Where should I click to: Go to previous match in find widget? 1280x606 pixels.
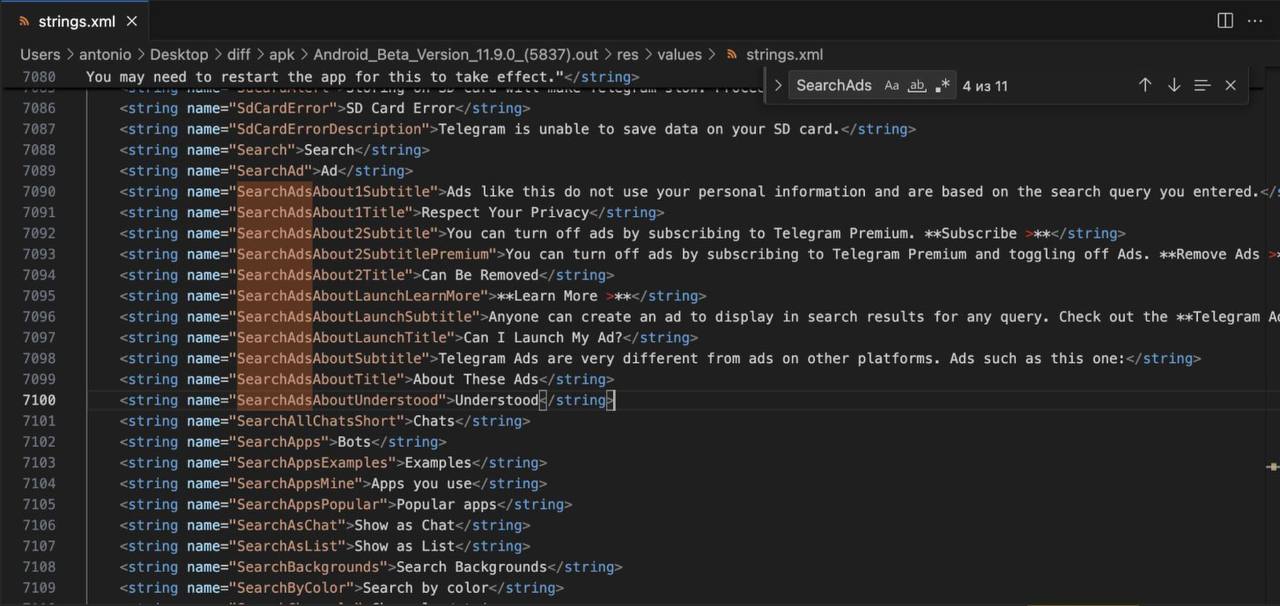pos(1145,85)
